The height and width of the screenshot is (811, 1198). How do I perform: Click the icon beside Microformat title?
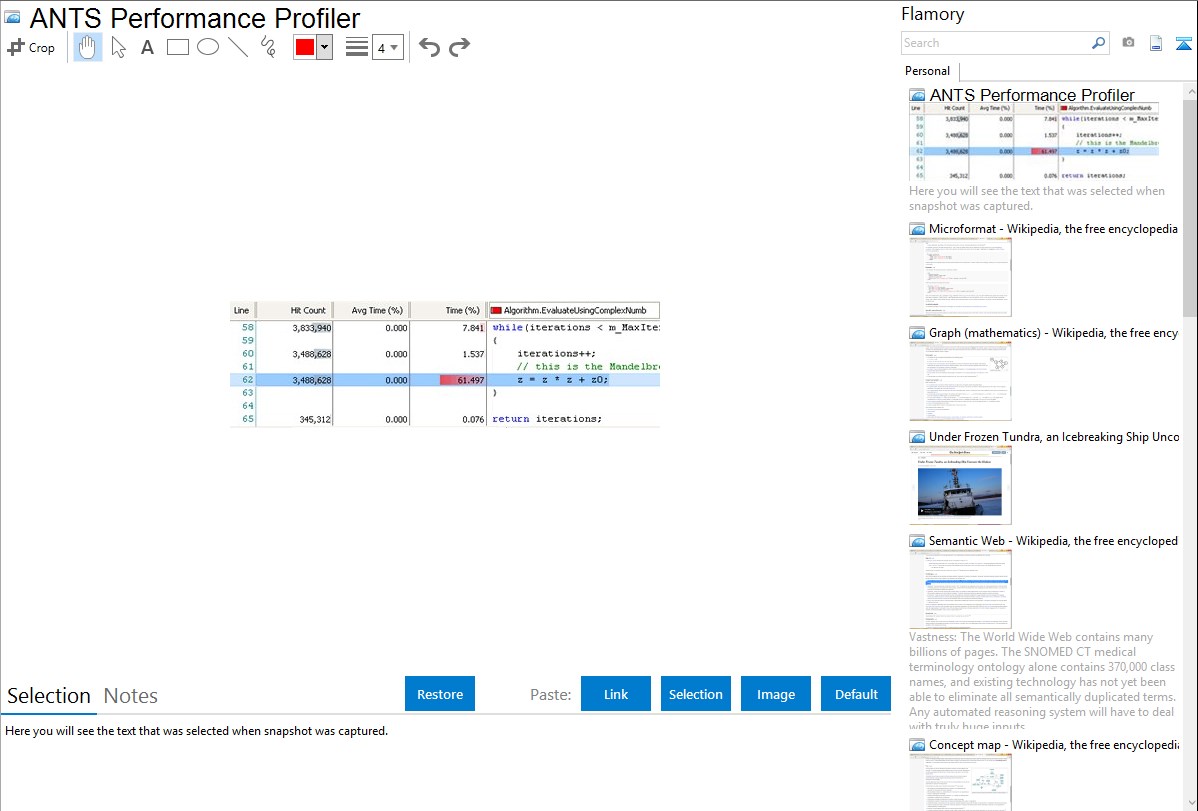[x=917, y=229]
